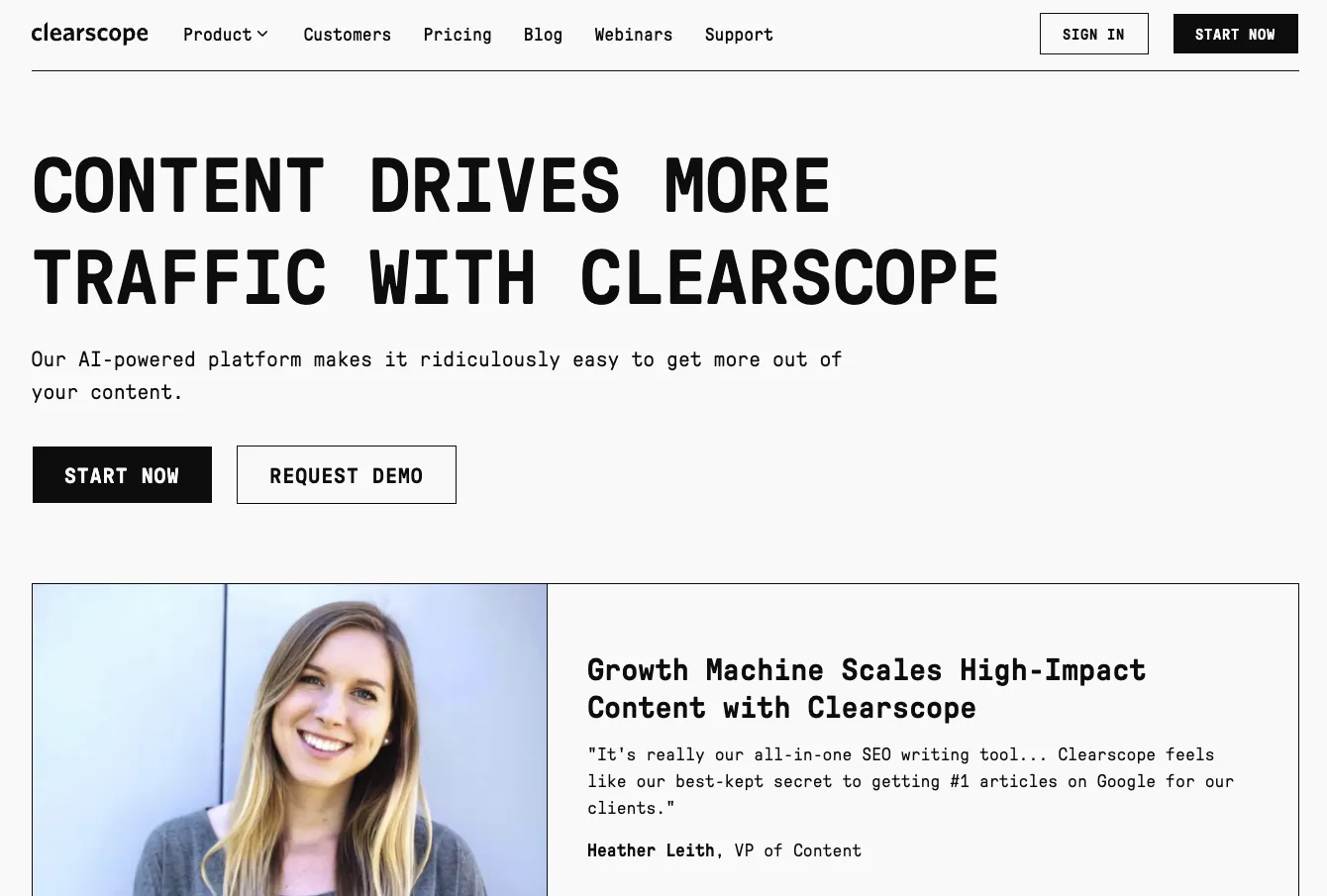The image size is (1327, 896).
Task: Visit the Webinars page
Action: click(633, 35)
